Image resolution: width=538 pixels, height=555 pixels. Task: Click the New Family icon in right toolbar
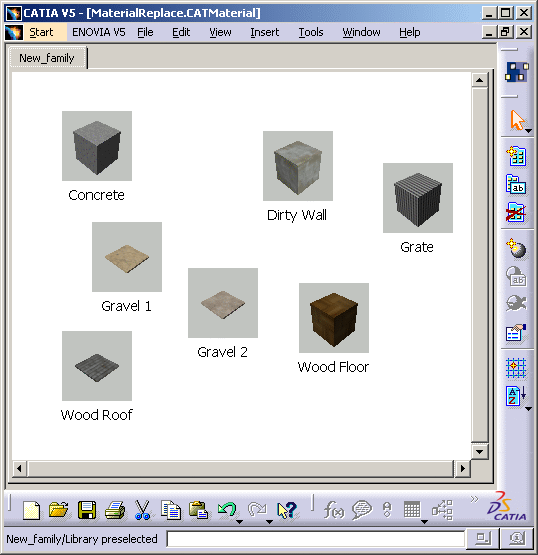516,156
